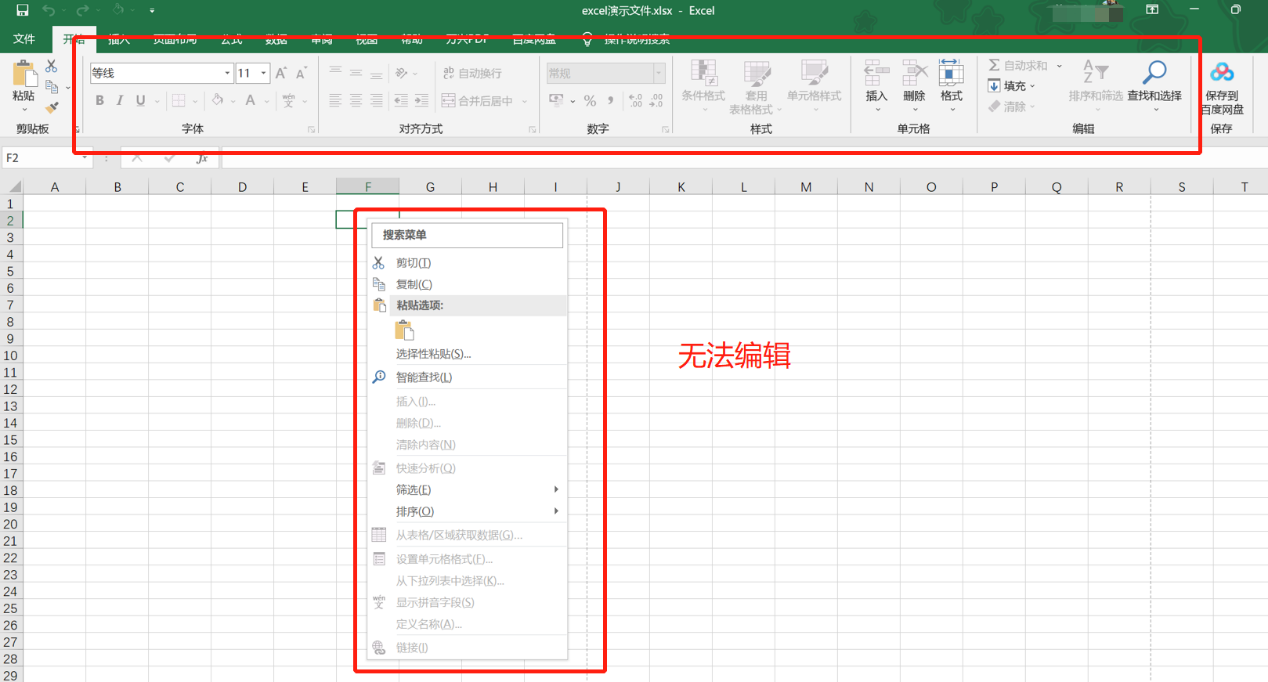Viewport: 1268px width, 682px height.
Task: Expand the AutoSum (自动求和) dropdown arrow
Action: click(x=1059, y=66)
